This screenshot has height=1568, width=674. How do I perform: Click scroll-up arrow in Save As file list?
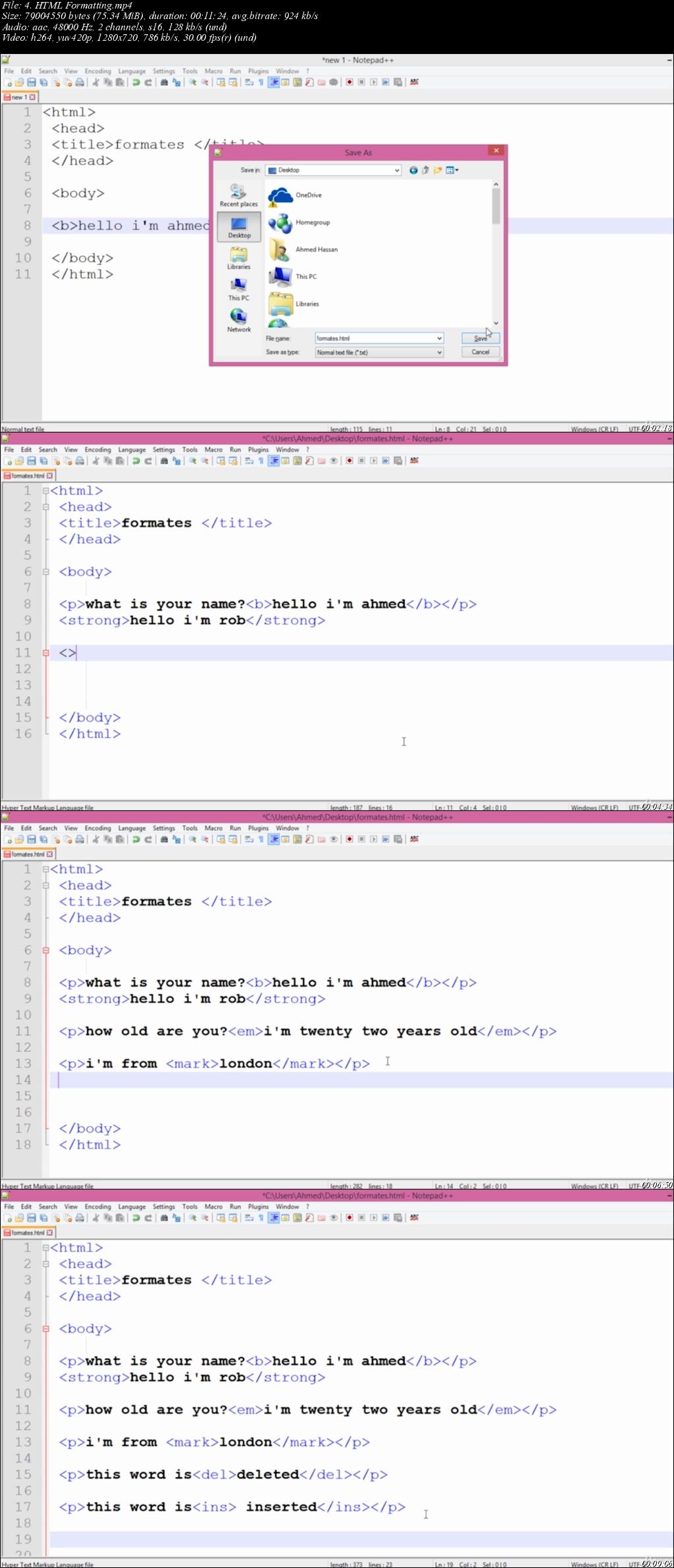496,184
